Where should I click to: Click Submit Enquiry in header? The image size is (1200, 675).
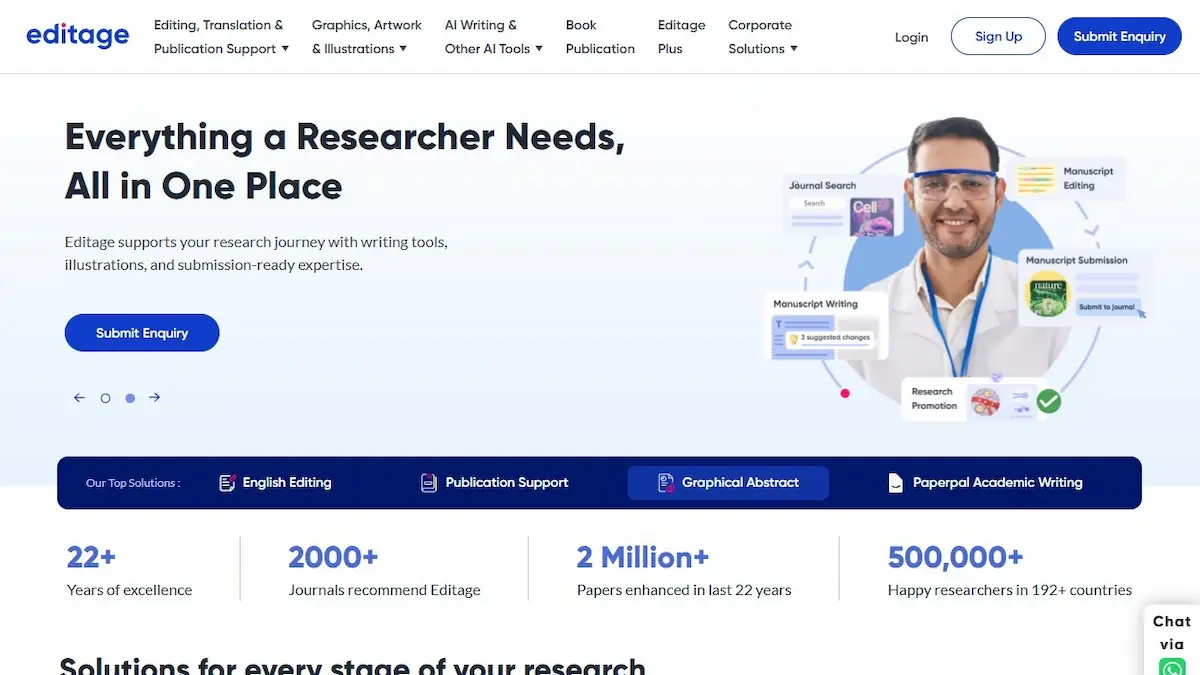point(1119,36)
